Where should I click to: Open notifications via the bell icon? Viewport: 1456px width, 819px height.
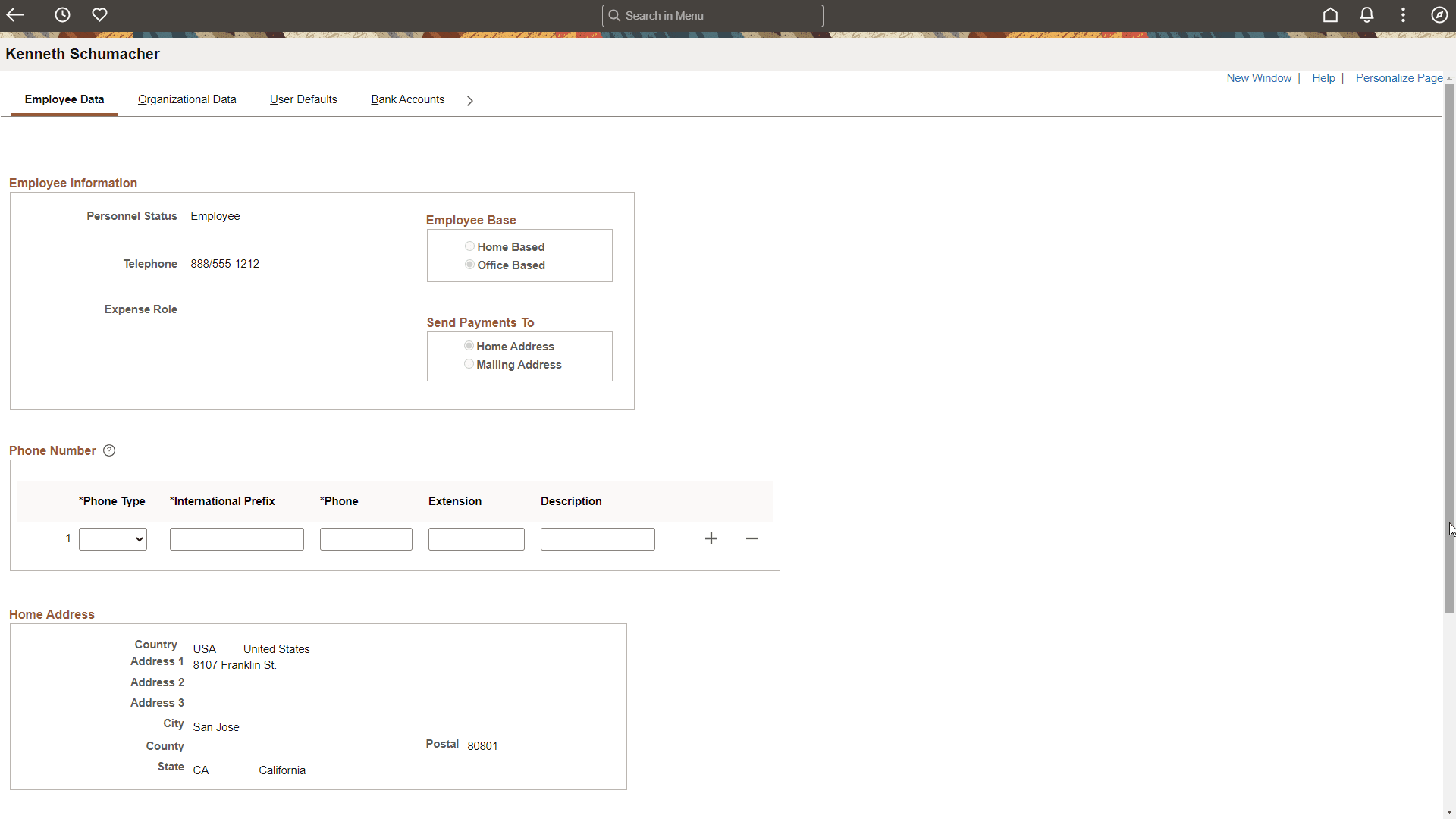[x=1366, y=14]
